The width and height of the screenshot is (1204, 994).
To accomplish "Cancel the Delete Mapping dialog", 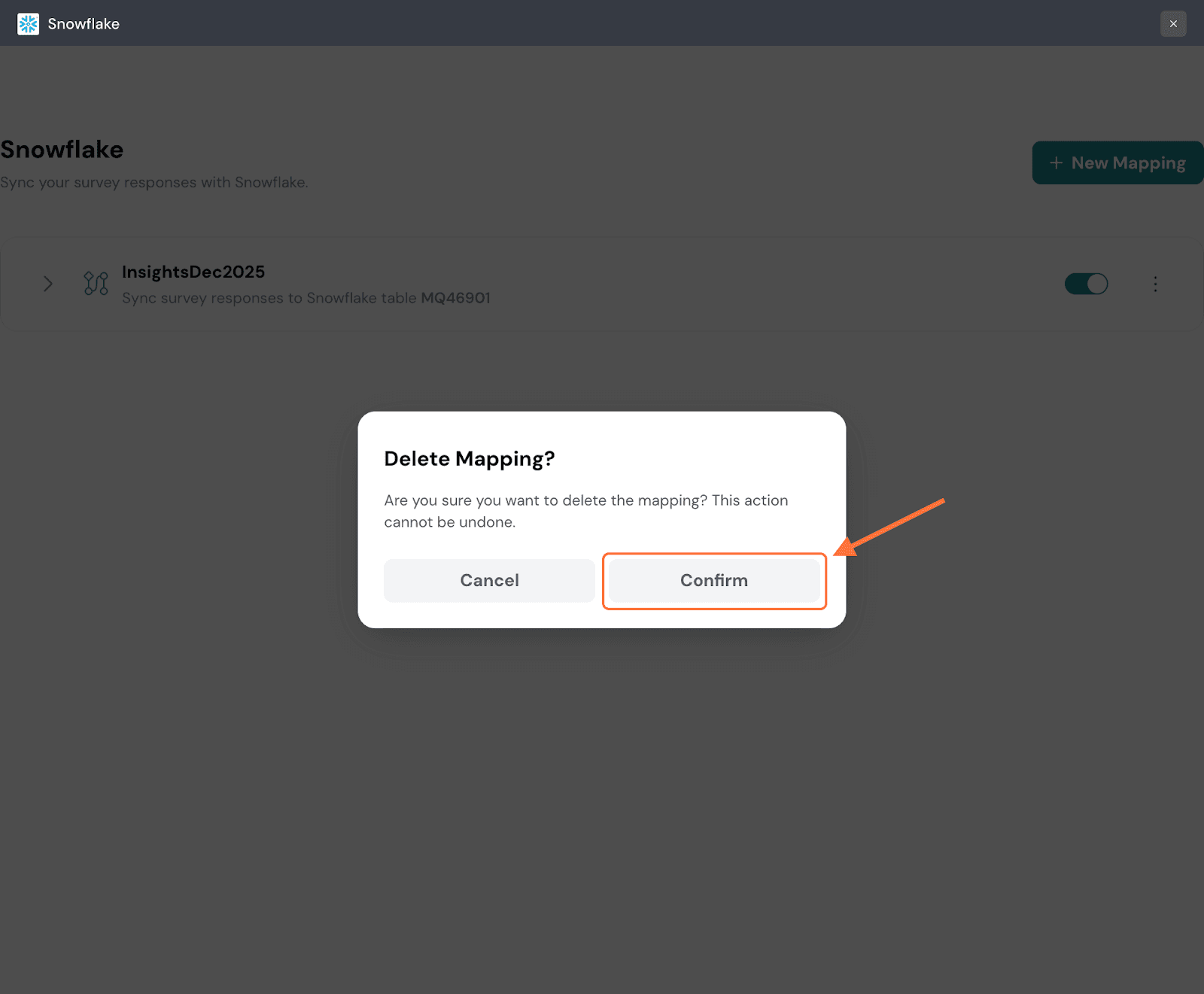I will point(489,580).
